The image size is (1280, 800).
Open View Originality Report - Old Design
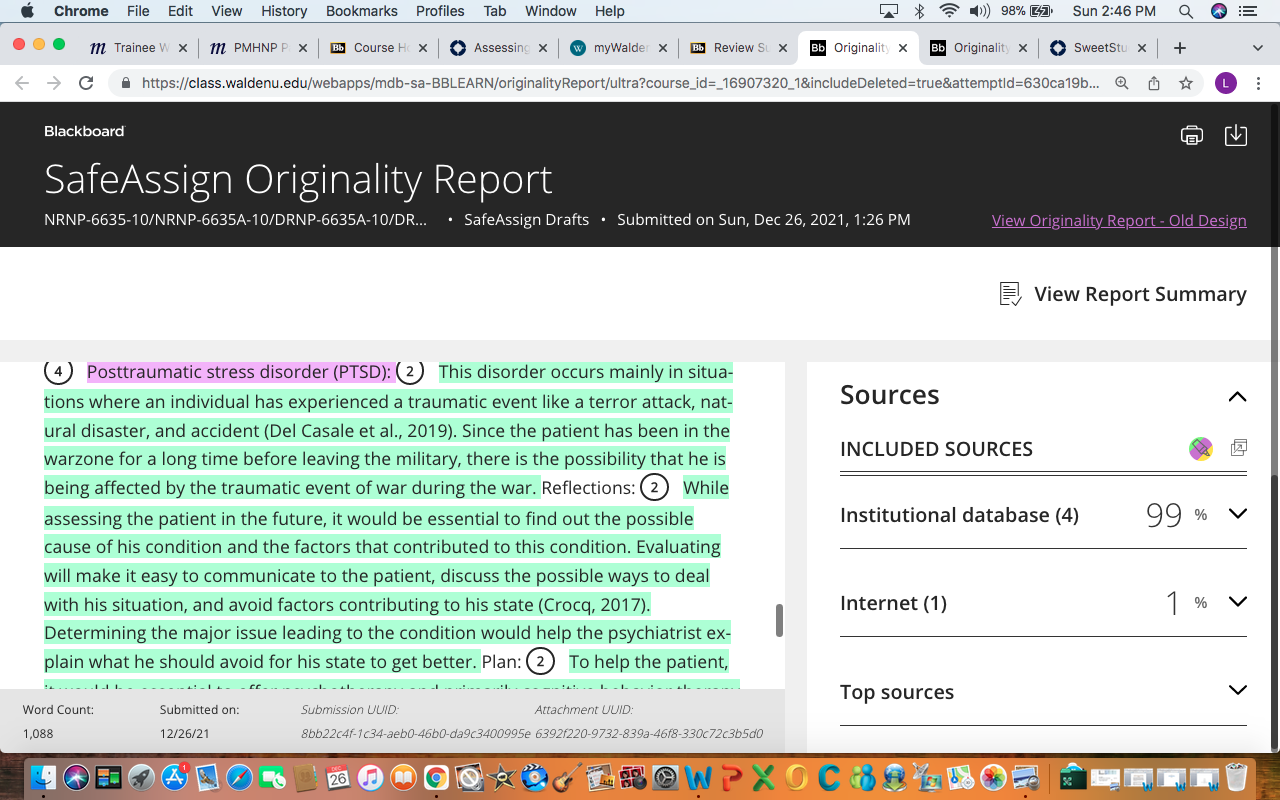(x=1119, y=220)
